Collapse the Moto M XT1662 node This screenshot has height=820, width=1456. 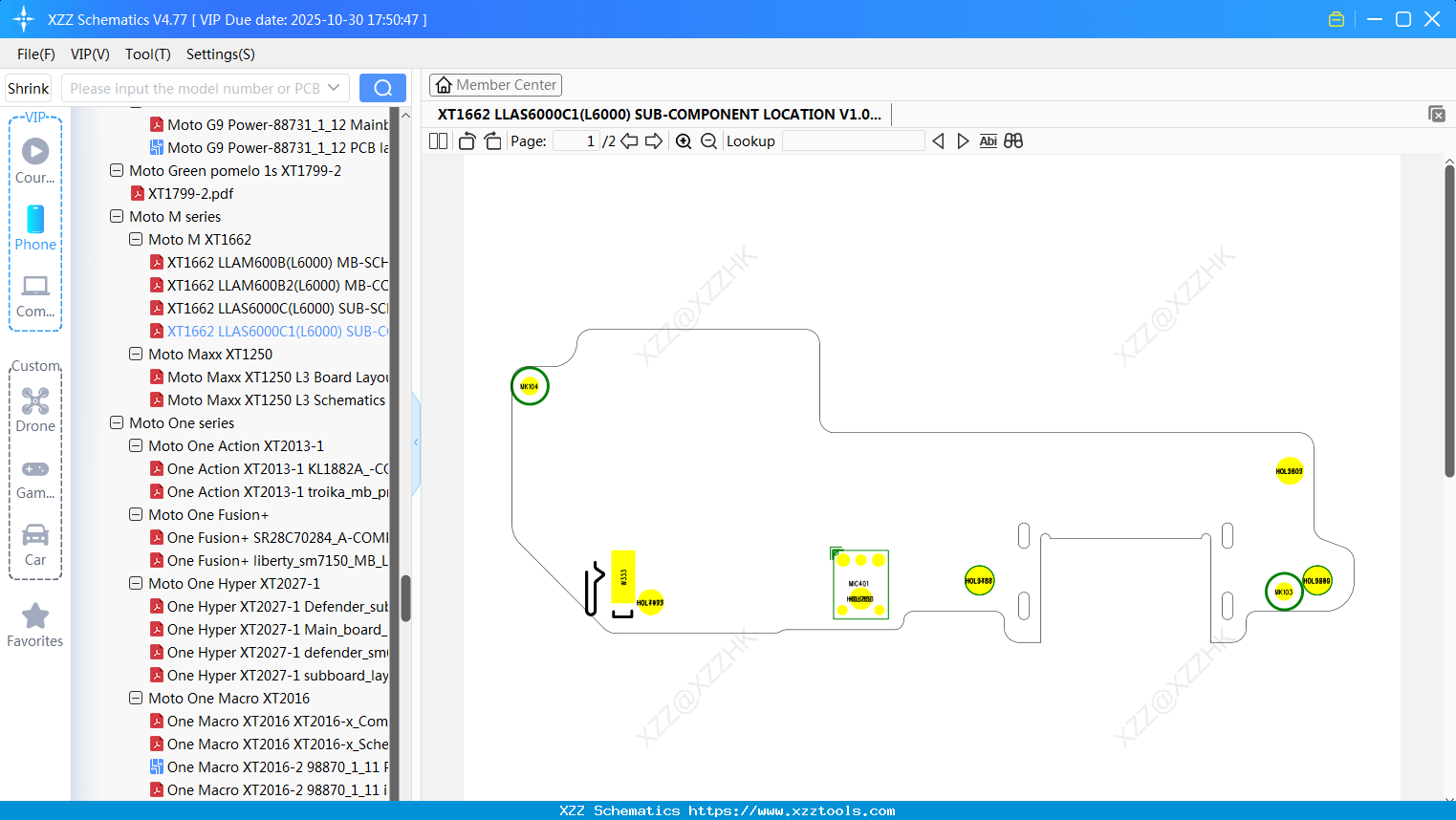point(136,239)
